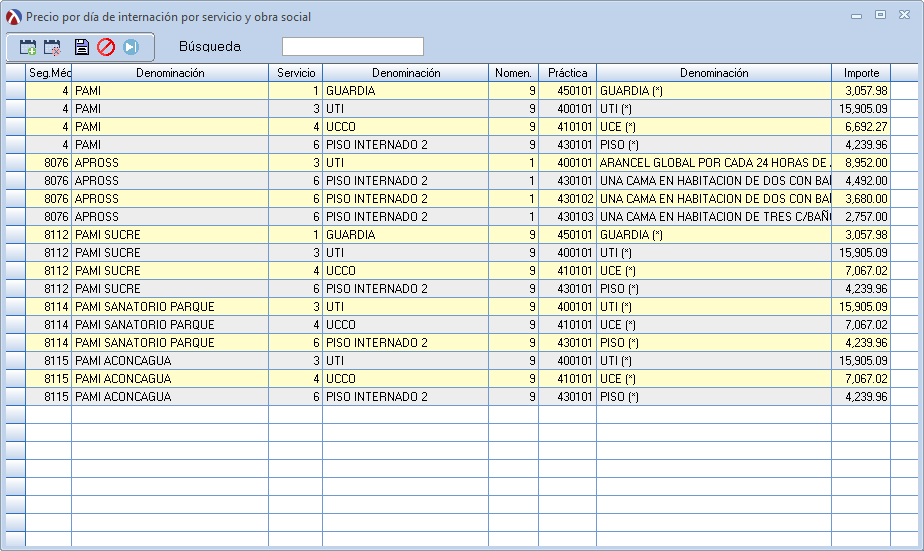Click 'UCE (*)' in the PAMI SUCRE row
Screen dimensions: 924x551
[714, 270]
